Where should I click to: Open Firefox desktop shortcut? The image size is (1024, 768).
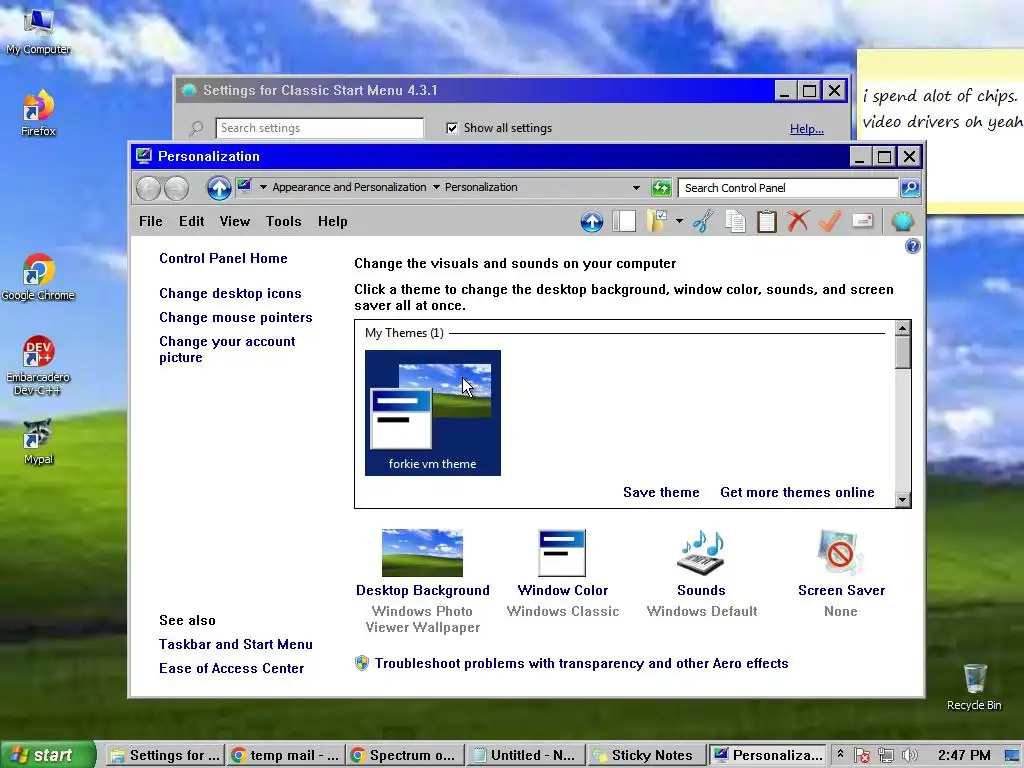click(x=38, y=113)
